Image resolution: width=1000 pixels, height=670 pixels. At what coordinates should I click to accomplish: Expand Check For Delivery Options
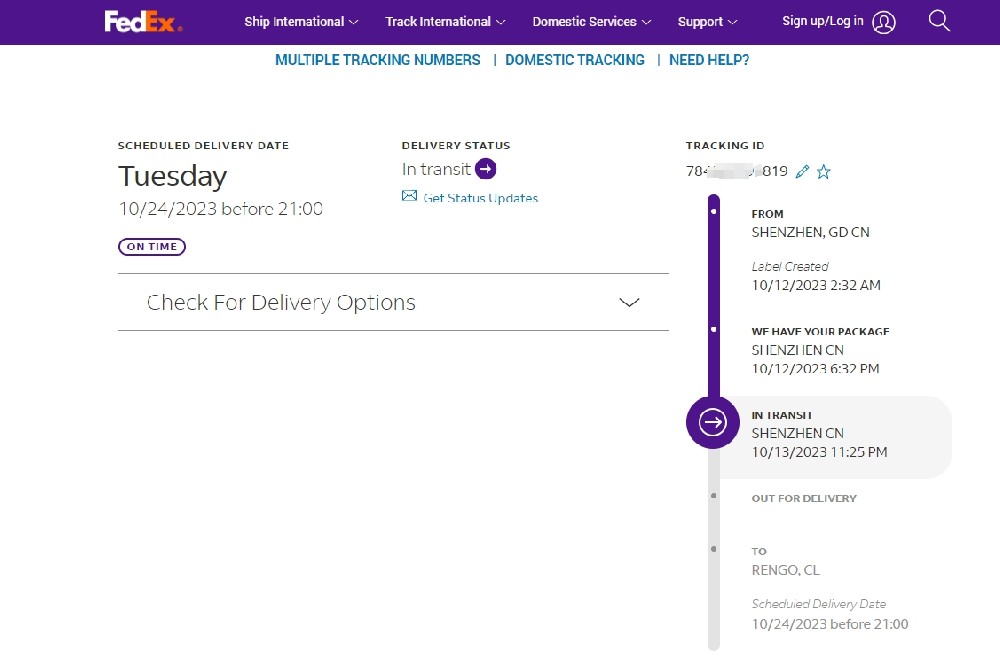[x=629, y=302]
